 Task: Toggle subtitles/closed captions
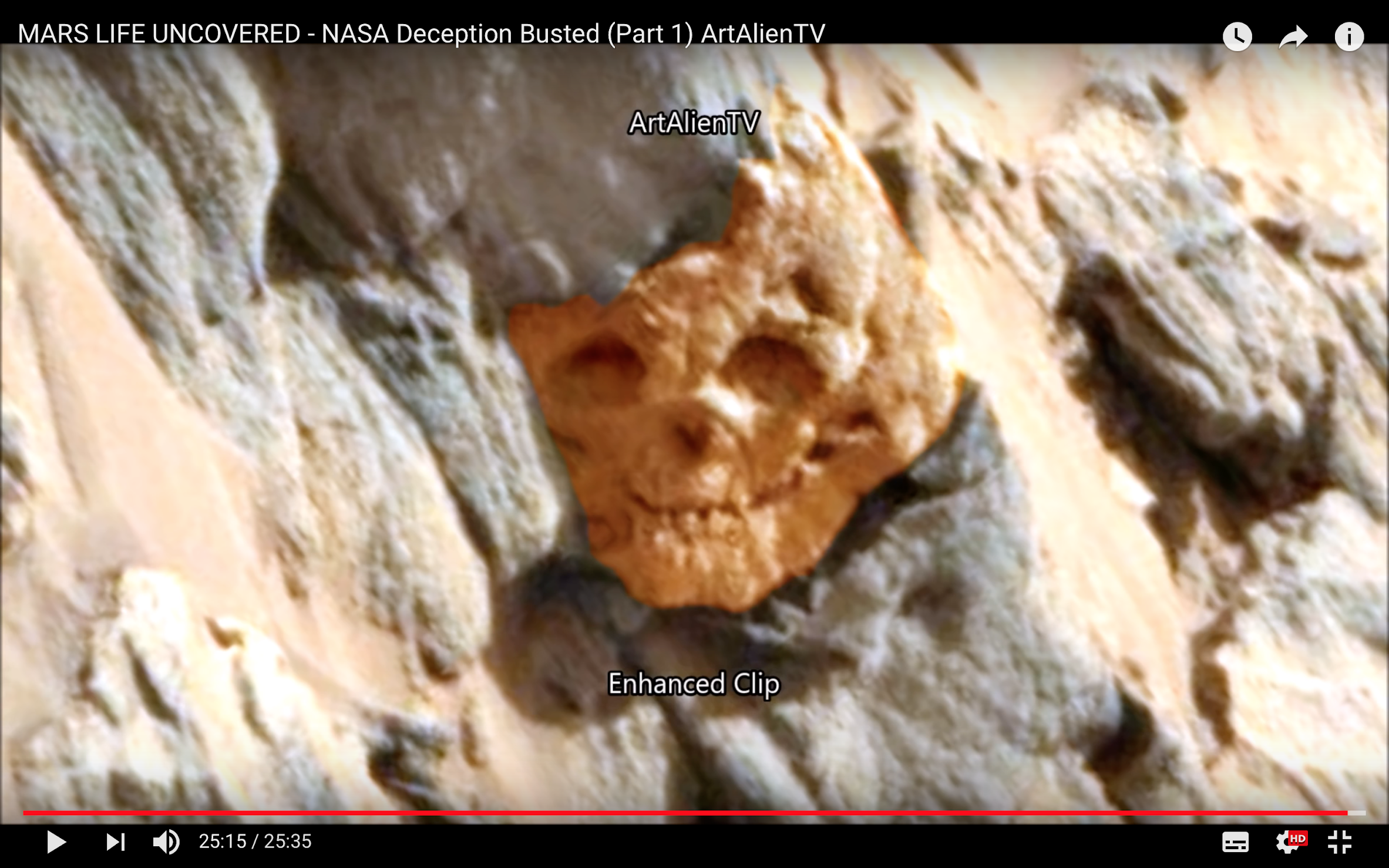pos(1236,842)
